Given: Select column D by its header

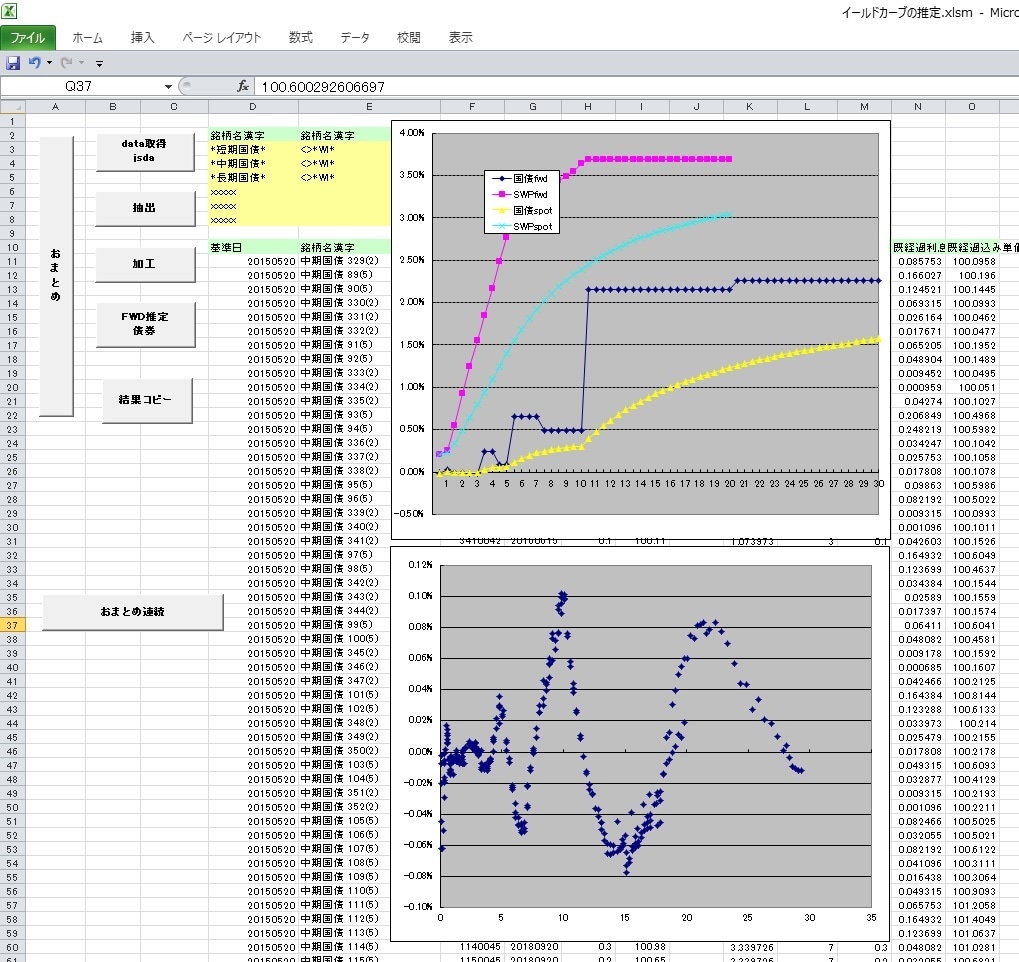Looking at the screenshot, I should pyautogui.click(x=253, y=107).
